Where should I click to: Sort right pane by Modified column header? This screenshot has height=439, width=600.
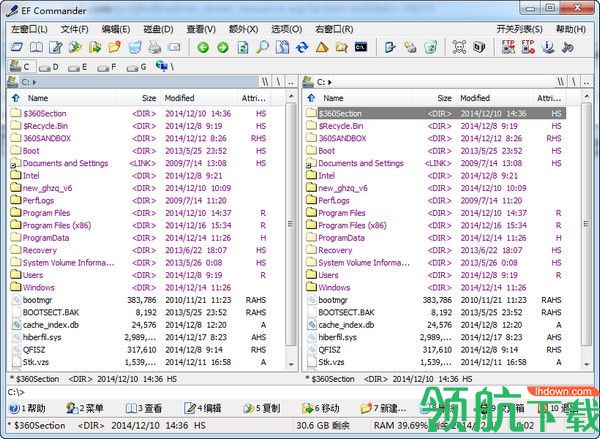pos(494,98)
